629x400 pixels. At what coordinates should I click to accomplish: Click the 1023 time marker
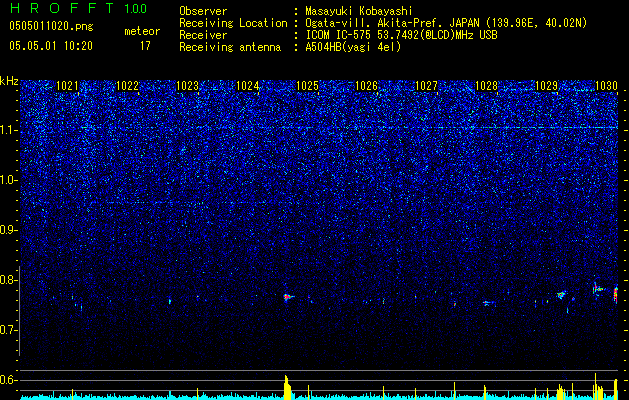coord(187,86)
